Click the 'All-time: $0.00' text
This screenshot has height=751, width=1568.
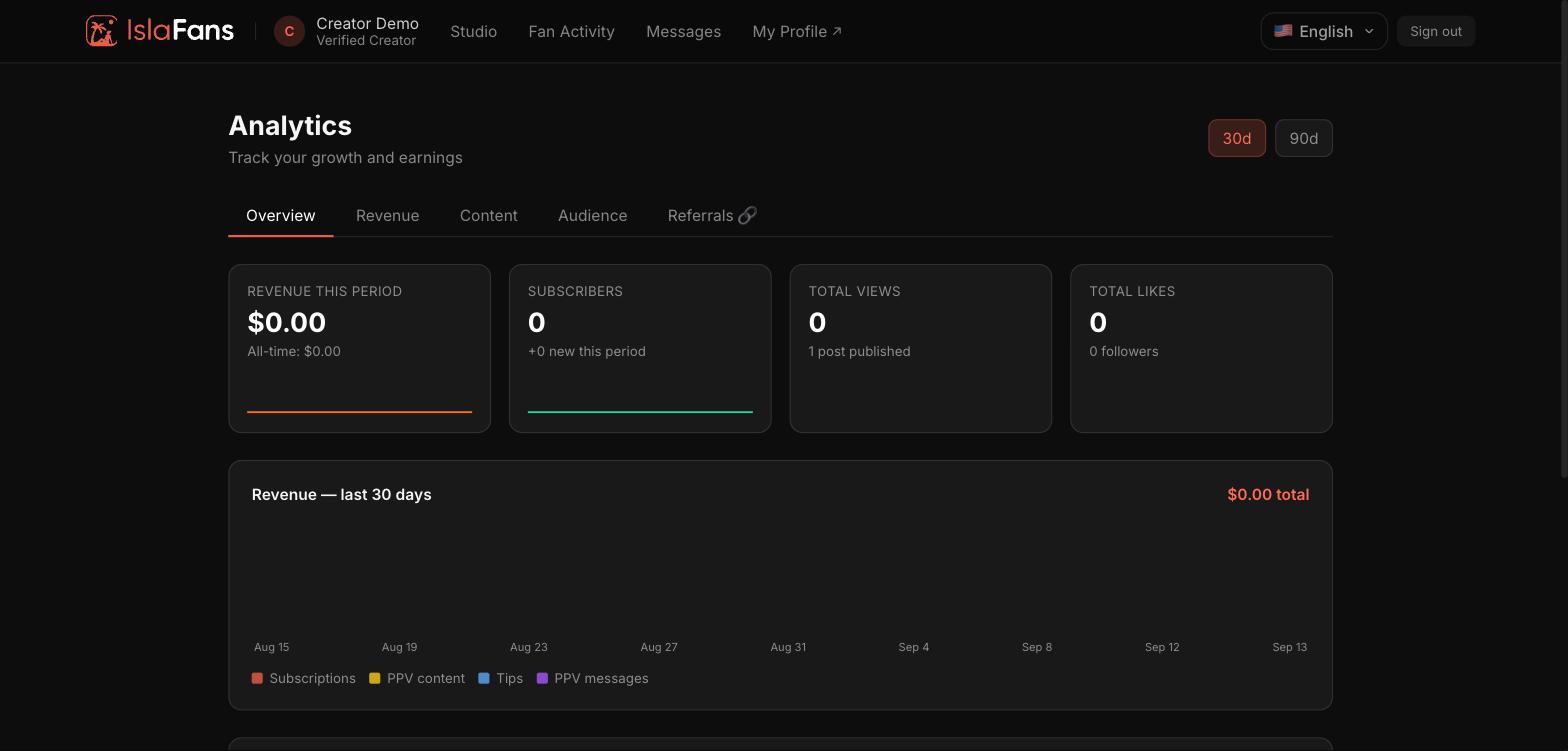(294, 351)
